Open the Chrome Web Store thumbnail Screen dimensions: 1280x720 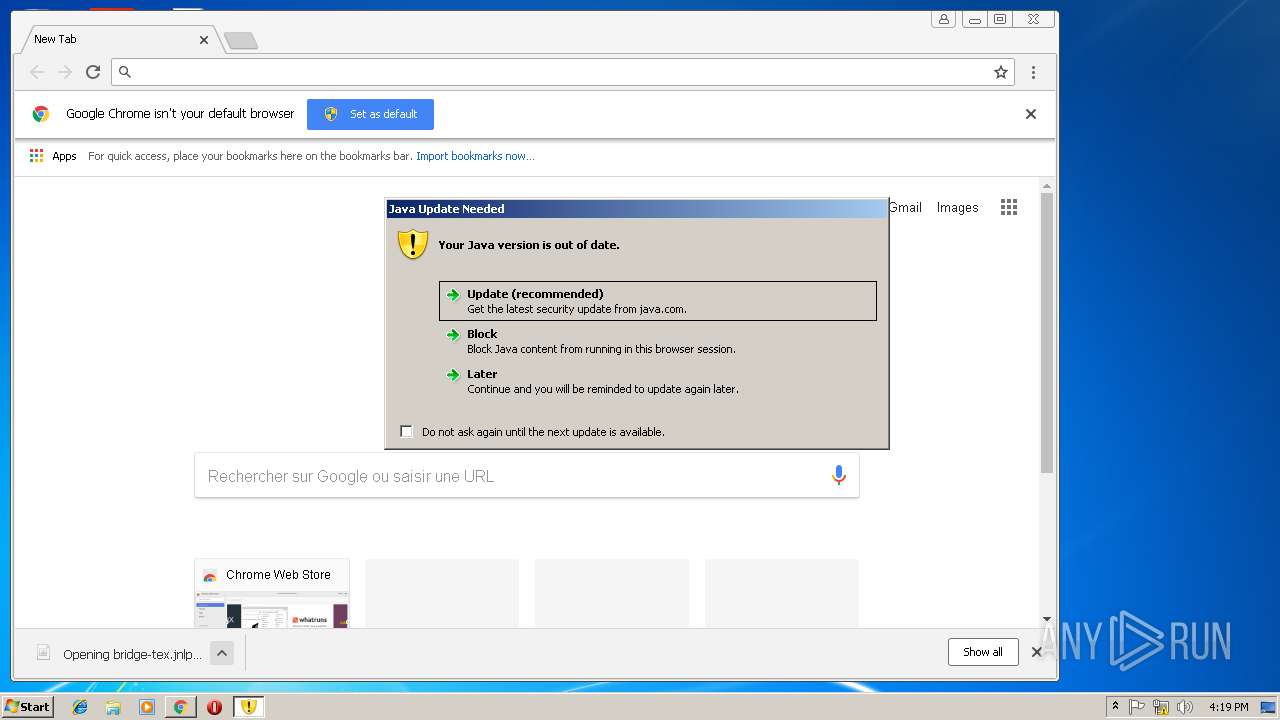(272, 593)
